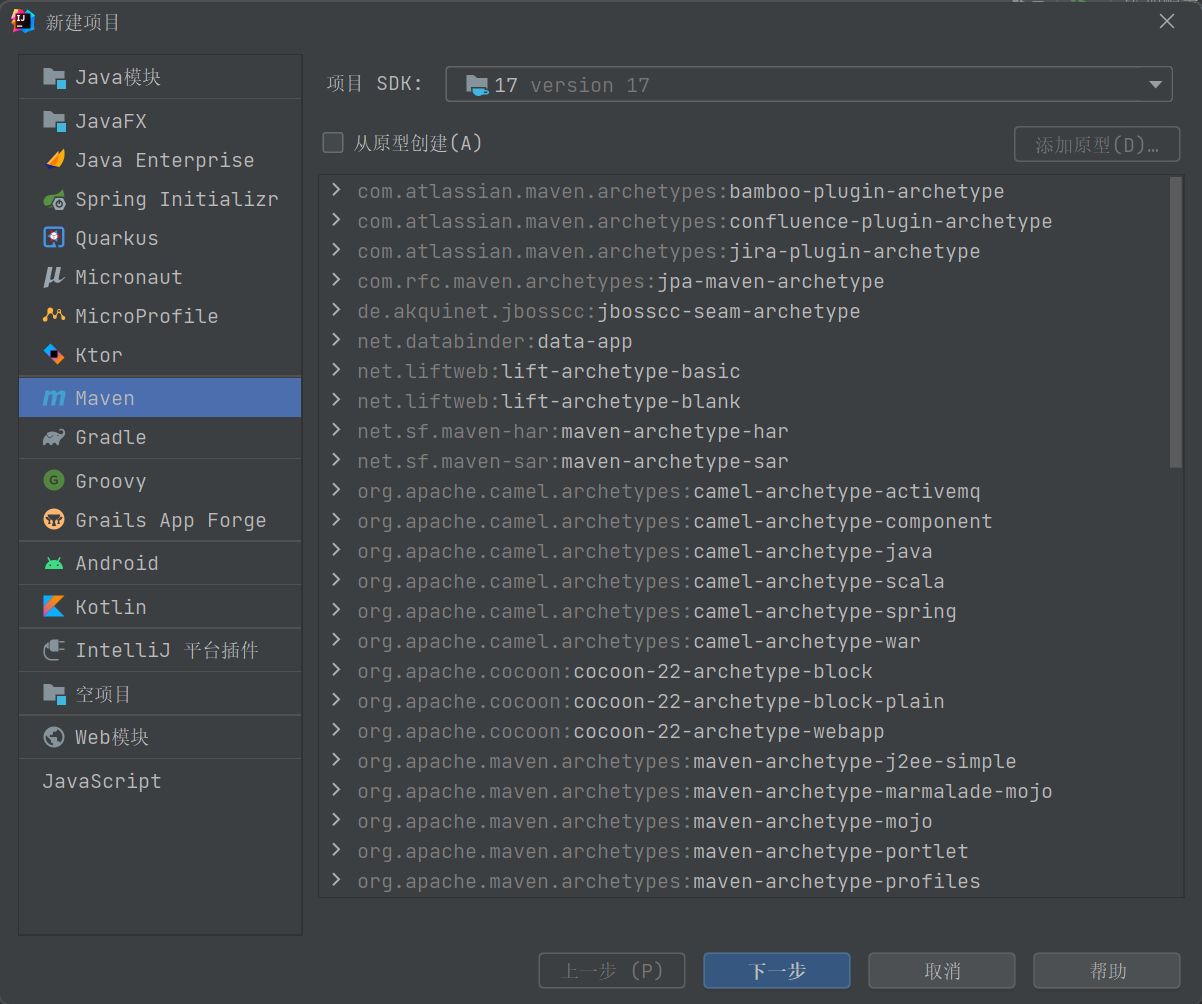Expand jbosscc-seam-archetype node
This screenshot has width=1202, height=1004.
coord(336,310)
